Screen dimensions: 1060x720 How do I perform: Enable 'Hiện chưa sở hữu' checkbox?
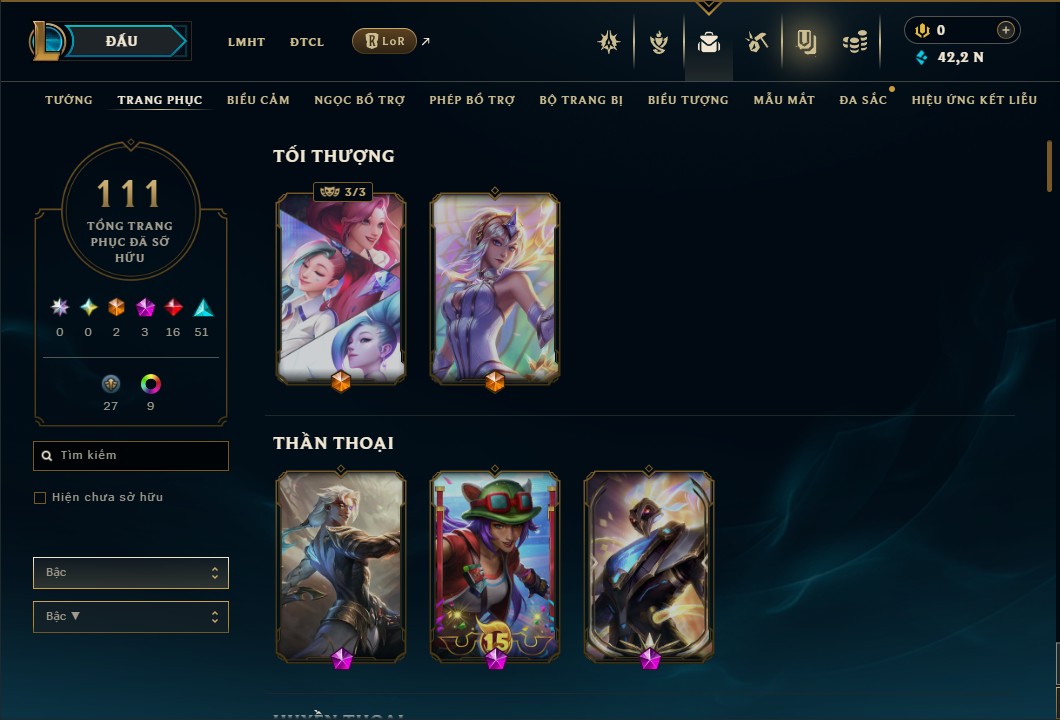tap(40, 498)
